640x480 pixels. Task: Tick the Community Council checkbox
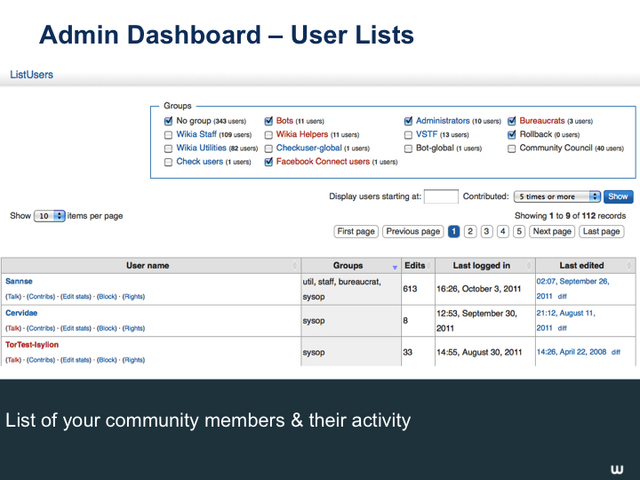(512, 149)
